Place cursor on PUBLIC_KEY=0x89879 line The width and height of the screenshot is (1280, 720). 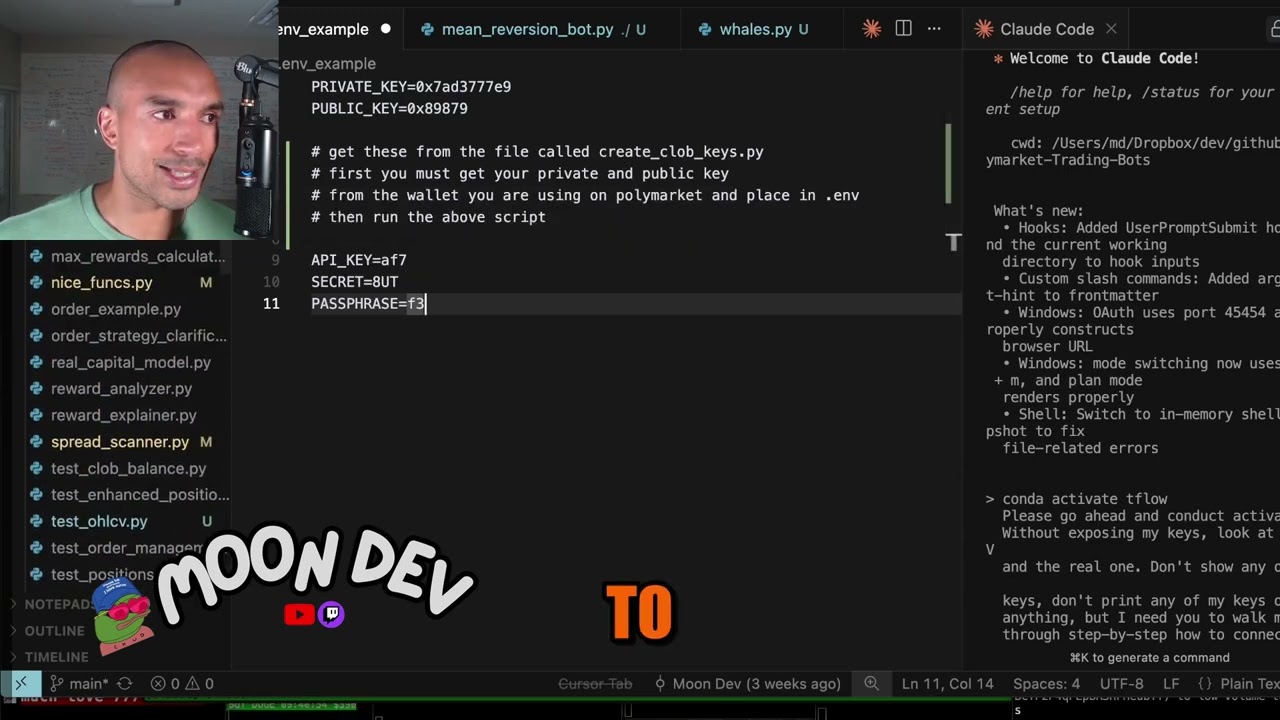[389, 108]
